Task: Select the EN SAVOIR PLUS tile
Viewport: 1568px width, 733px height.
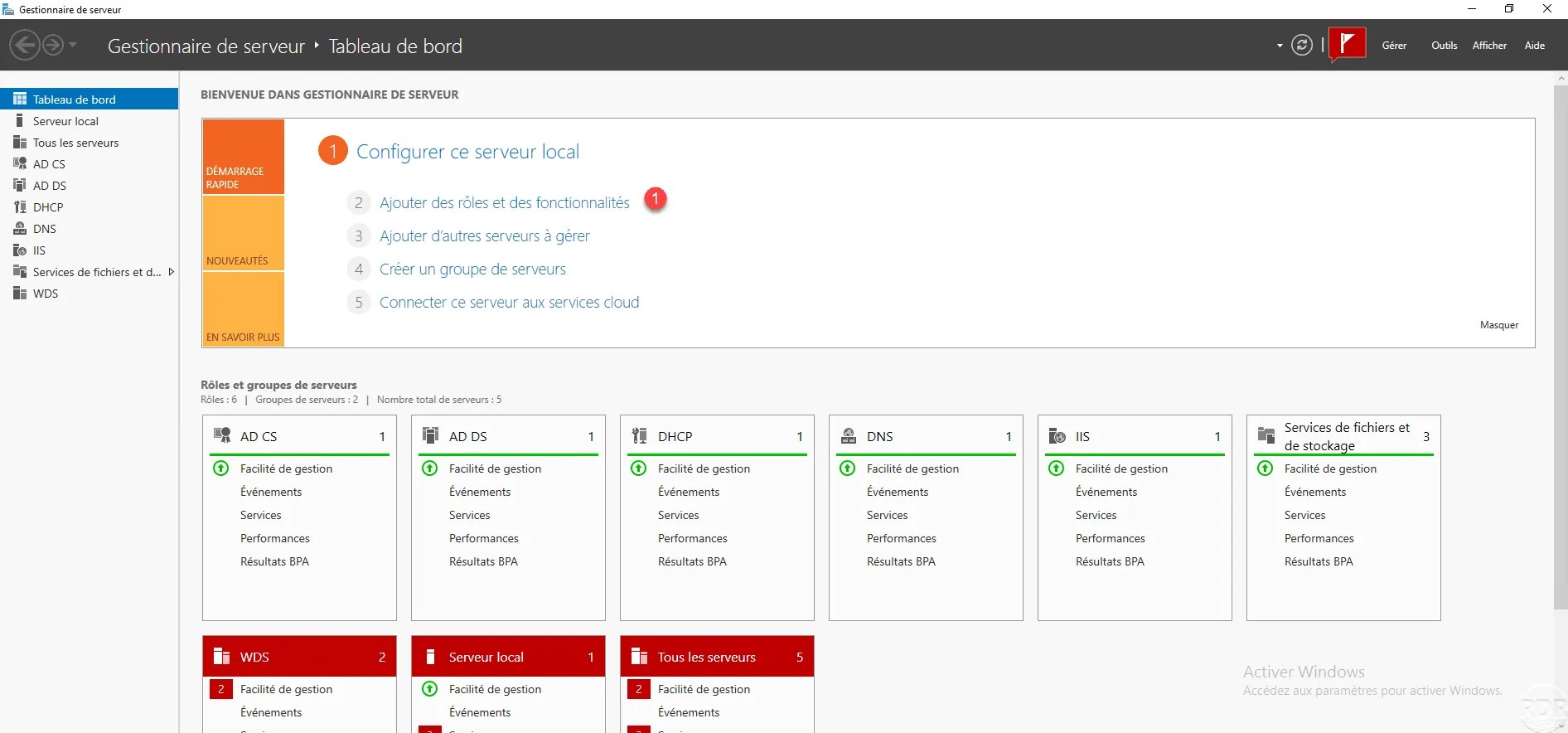Action: point(243,308)
